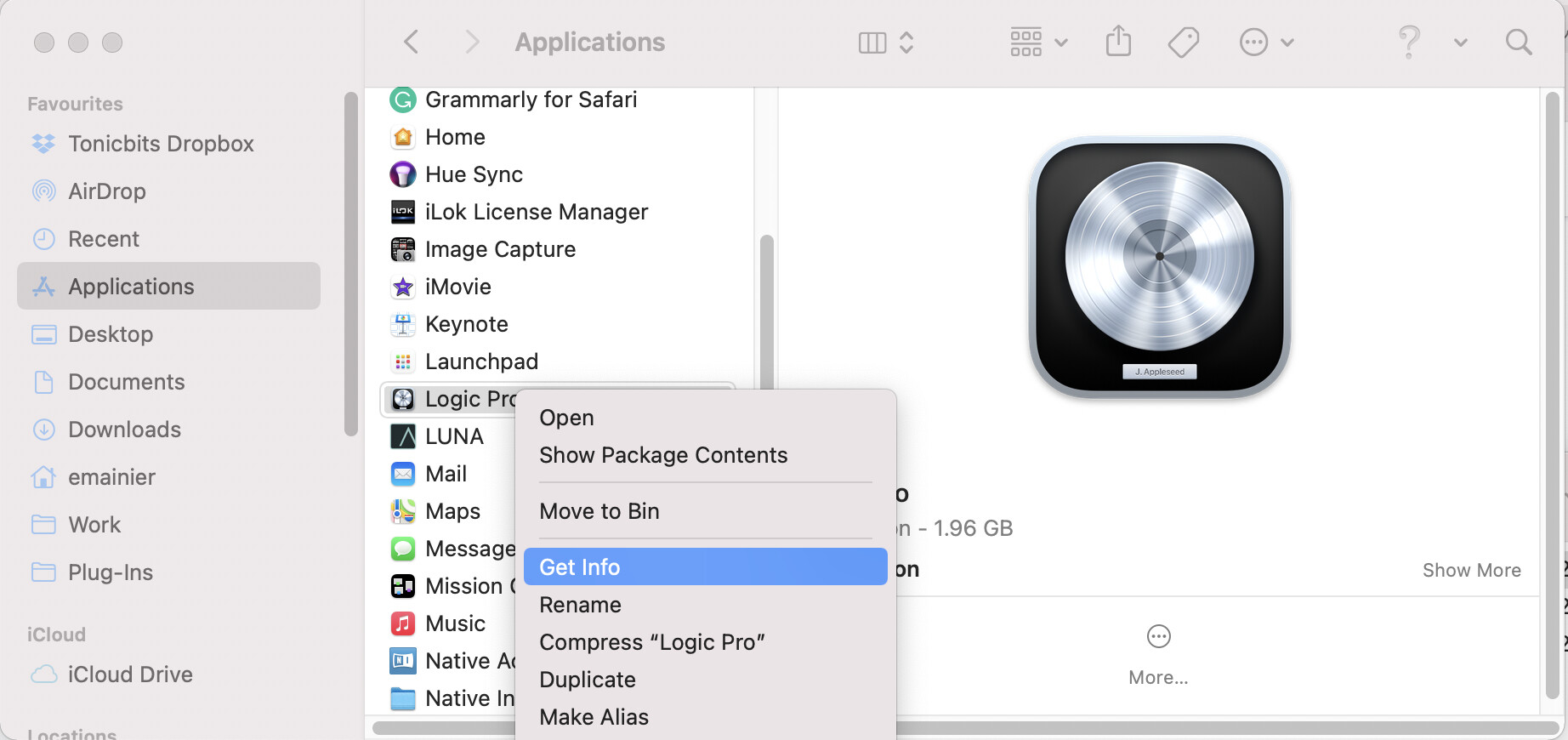Open the chevron next to help icon
Viewport: 1568px width, 740px height.
tap(1461, 43)
